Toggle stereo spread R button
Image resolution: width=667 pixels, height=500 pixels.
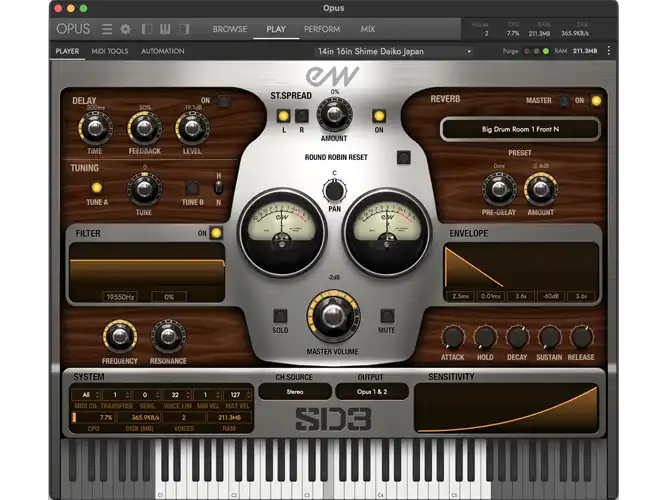(302, 116)
